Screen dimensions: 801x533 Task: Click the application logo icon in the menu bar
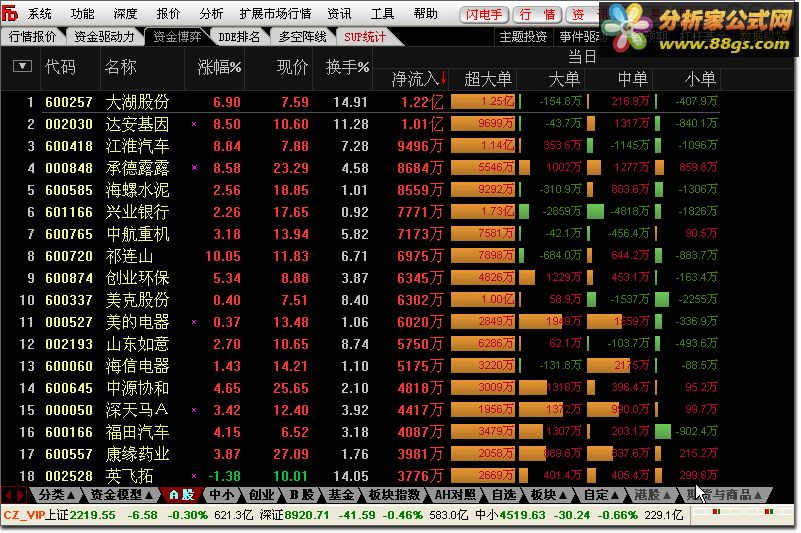click(x=10, y=13)
